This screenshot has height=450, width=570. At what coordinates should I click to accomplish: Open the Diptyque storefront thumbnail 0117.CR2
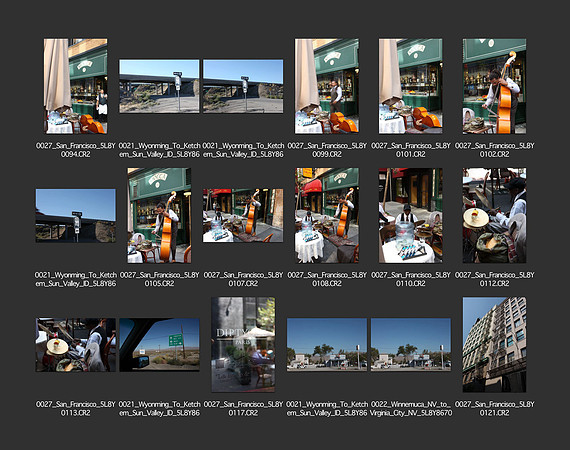(243, 345)
